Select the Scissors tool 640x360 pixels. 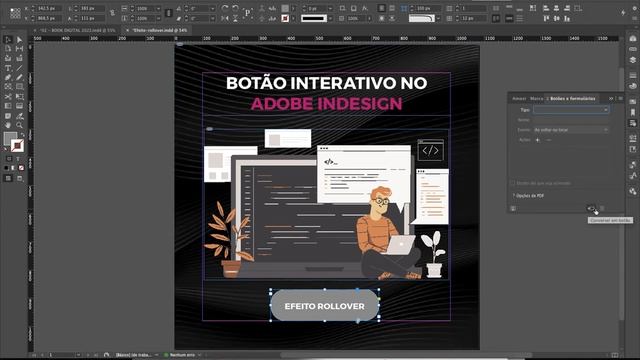click(x=8, y=97)
